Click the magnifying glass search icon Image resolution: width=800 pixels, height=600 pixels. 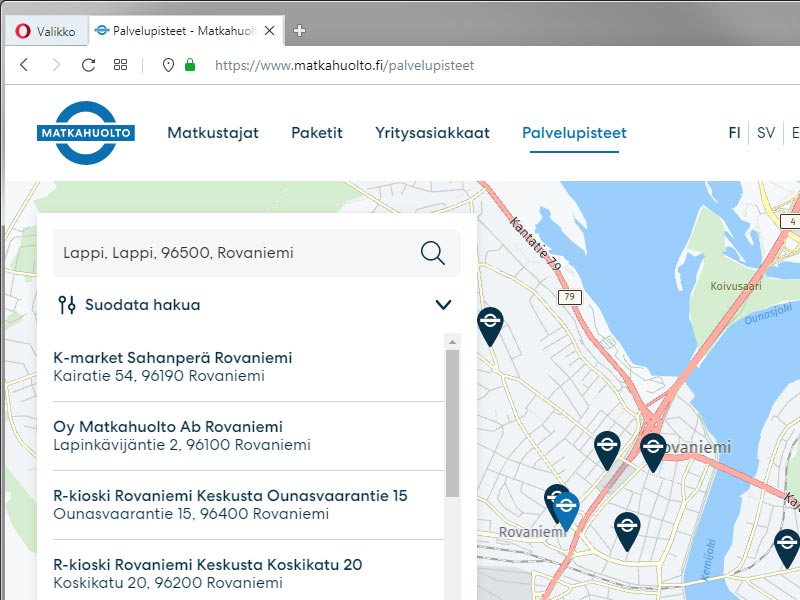coord(433,253)
